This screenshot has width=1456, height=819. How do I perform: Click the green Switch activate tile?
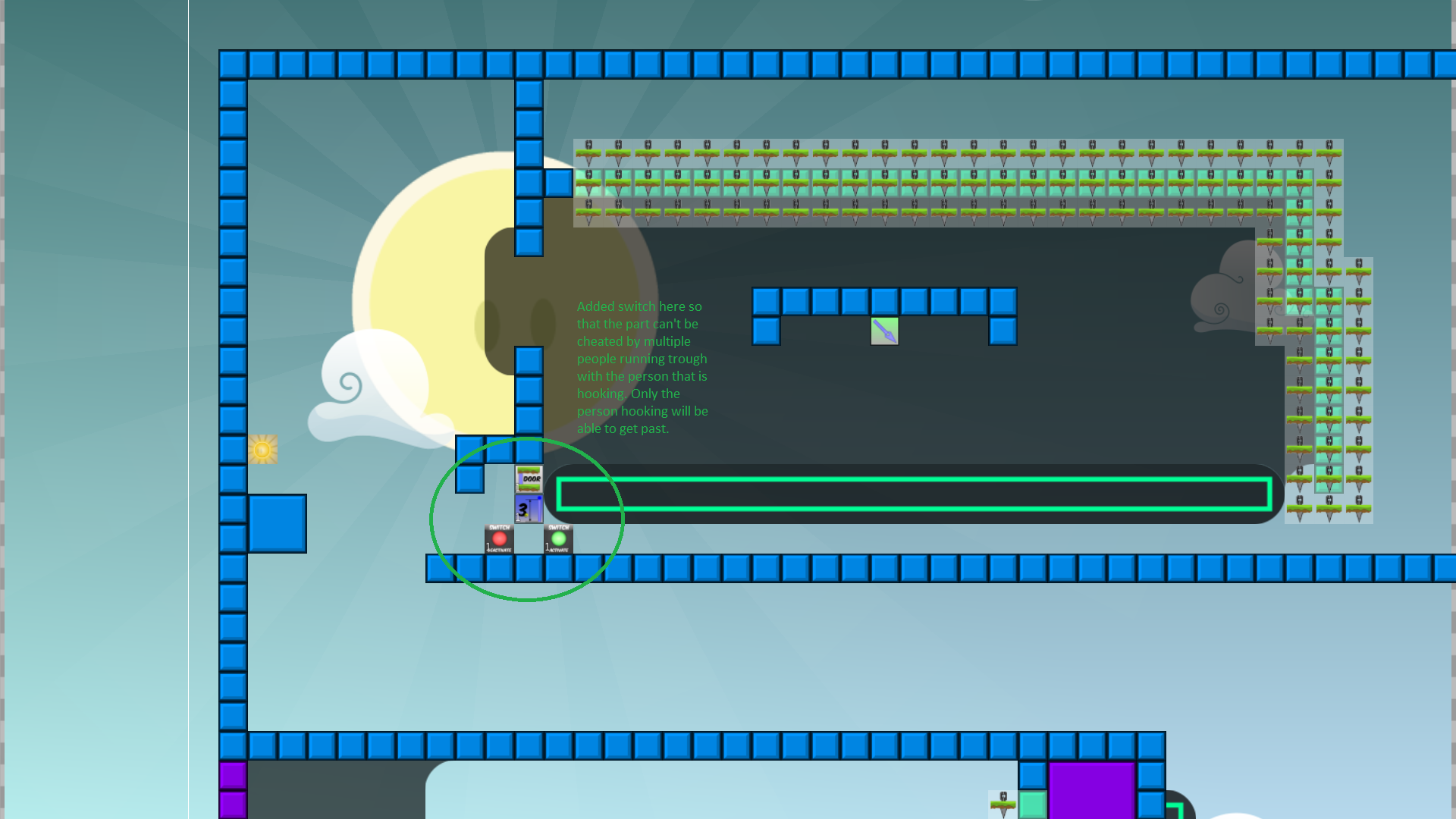pyautogui.click(x=558, y=538)
